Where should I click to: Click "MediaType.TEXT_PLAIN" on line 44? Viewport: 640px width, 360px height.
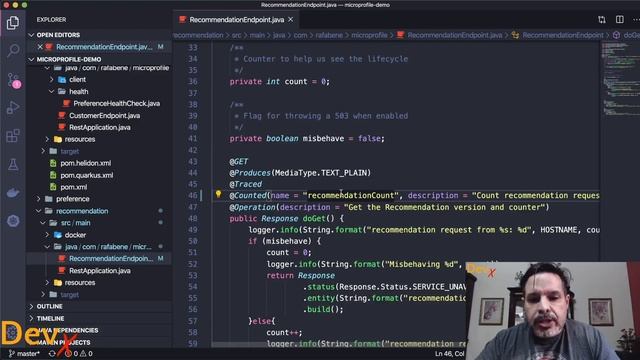[321, 173]
